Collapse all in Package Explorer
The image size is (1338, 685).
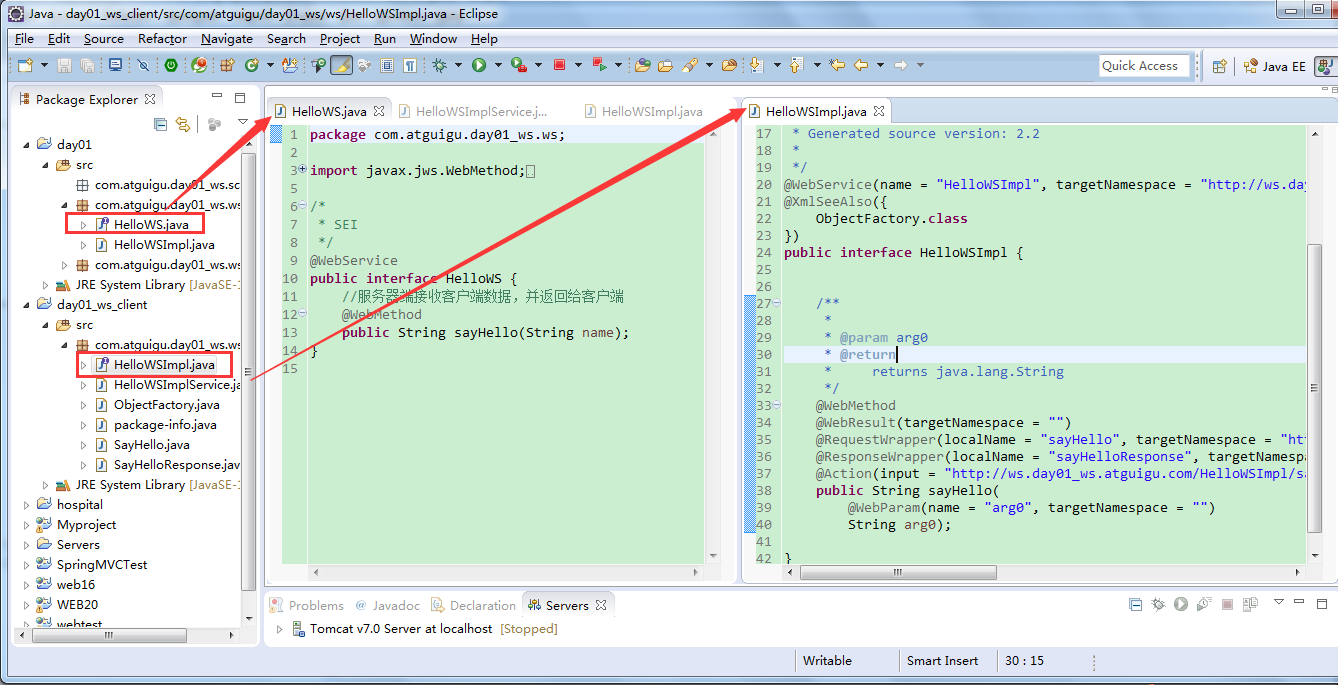point(160,124)
